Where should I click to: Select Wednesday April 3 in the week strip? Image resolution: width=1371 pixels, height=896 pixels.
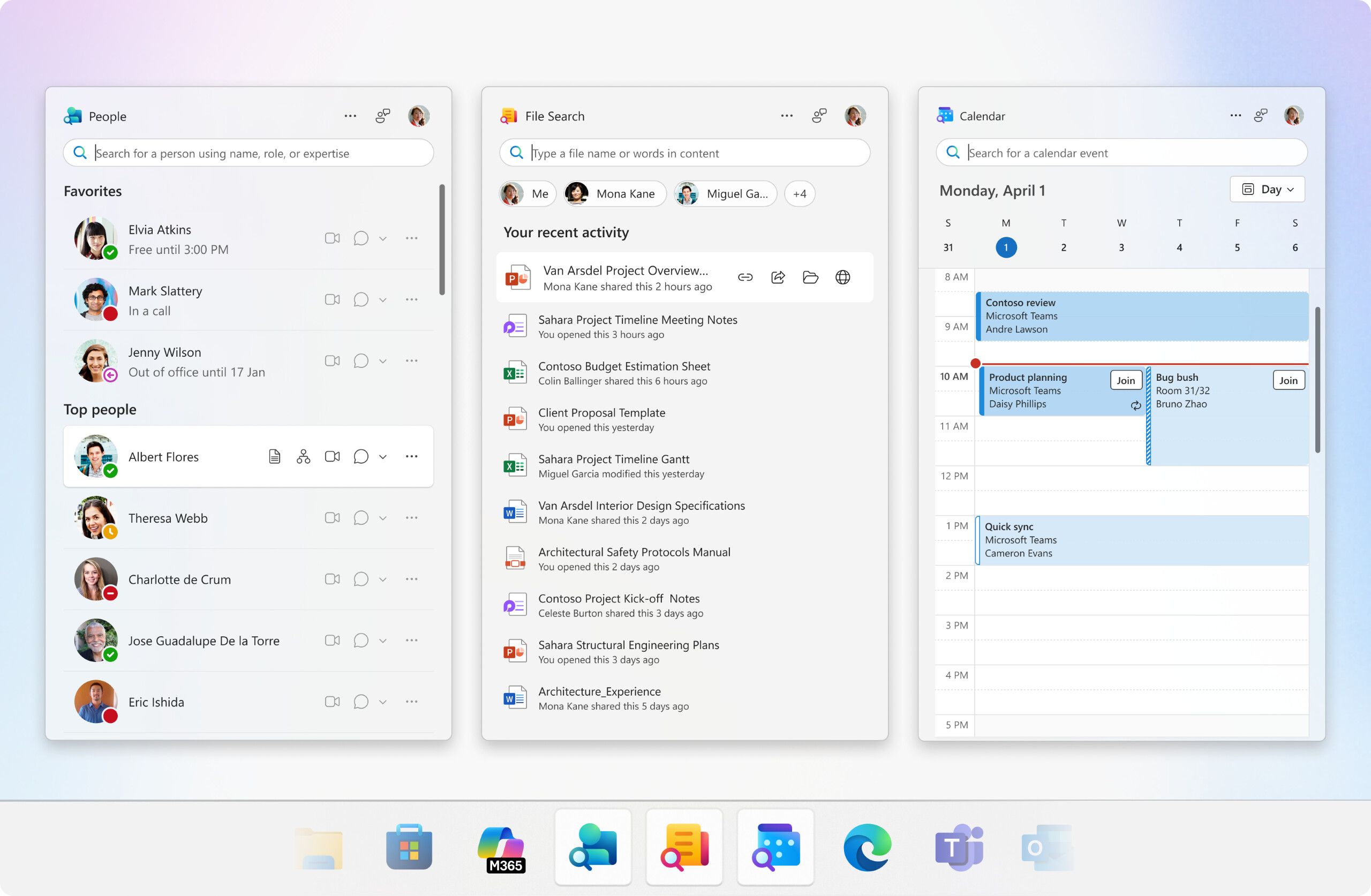click(1121, 247)
